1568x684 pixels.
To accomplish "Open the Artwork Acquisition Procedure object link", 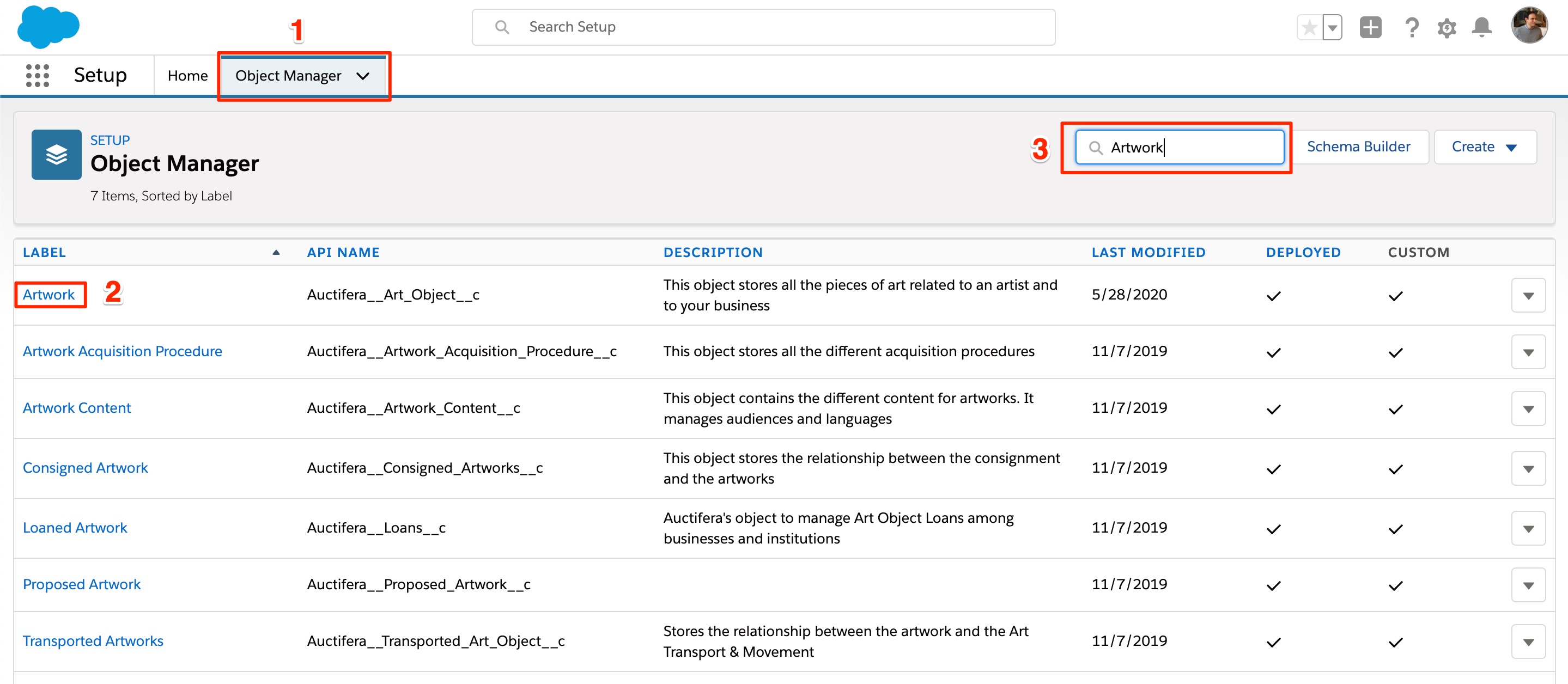I will point(123,351).
